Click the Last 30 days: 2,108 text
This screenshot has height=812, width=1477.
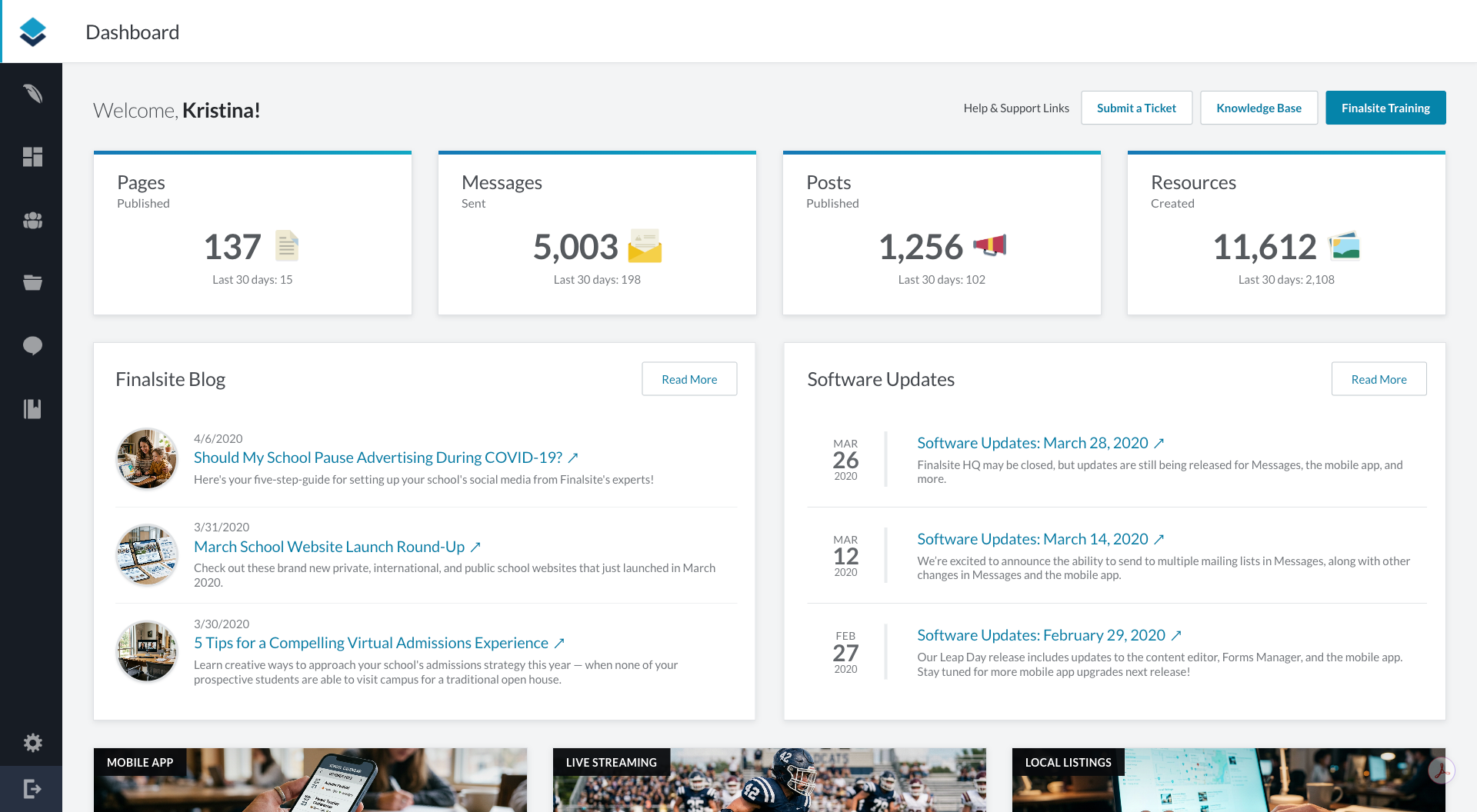click(1286, 280)
